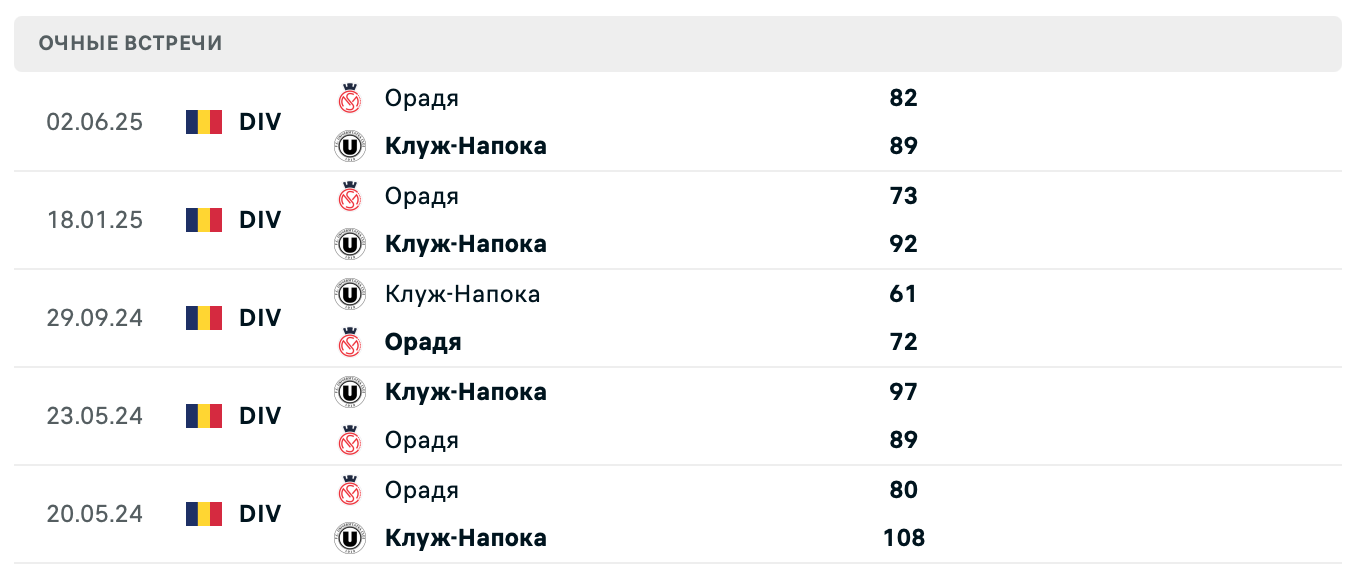Click the date 20.05.24
The image size is (1356, 580).
[96, 514]
